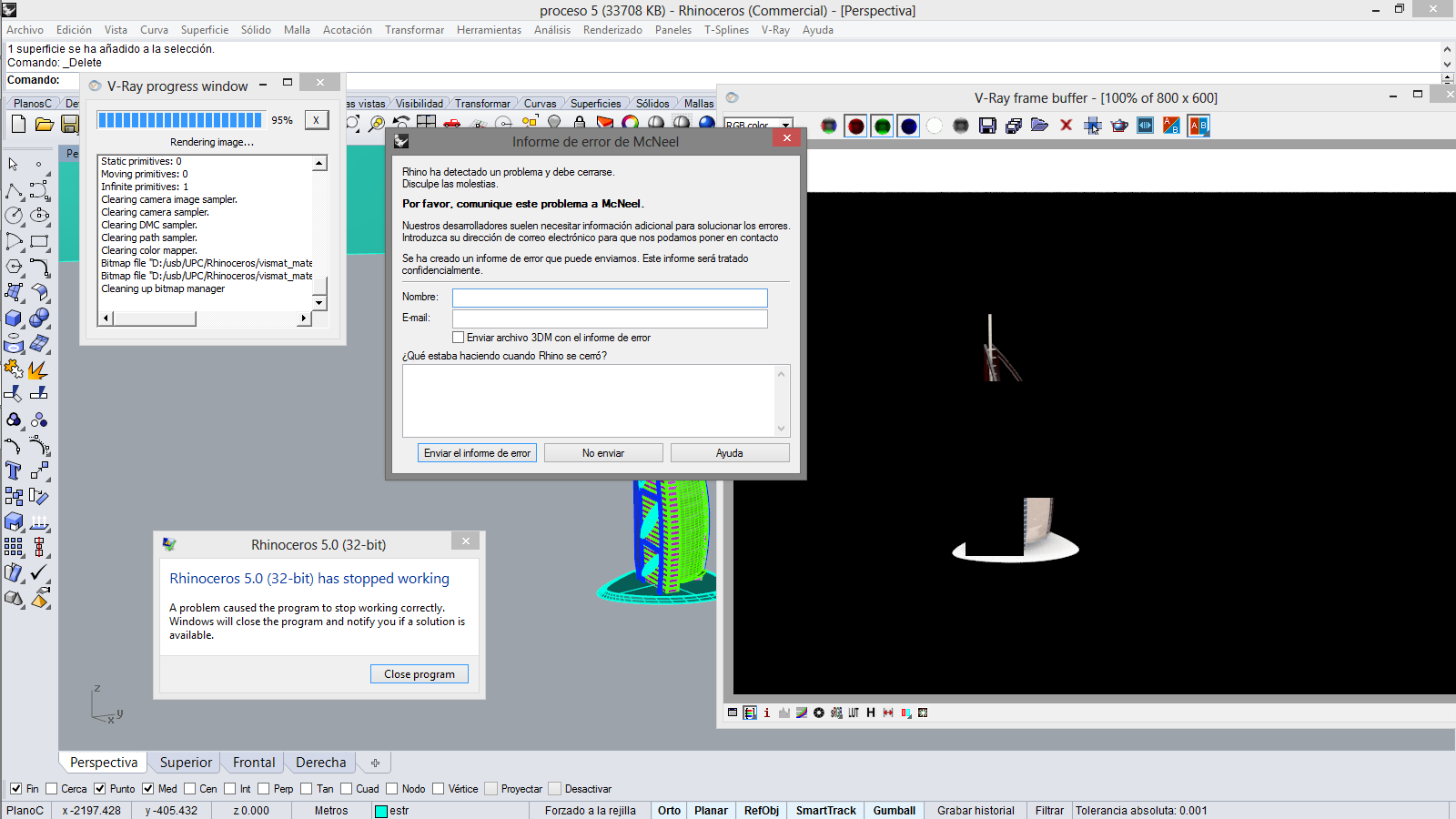This screenshot has width=1456, height=819.
Task: Clear the V-Ray frame buffer image
Action: click(x=1067, y=126)
